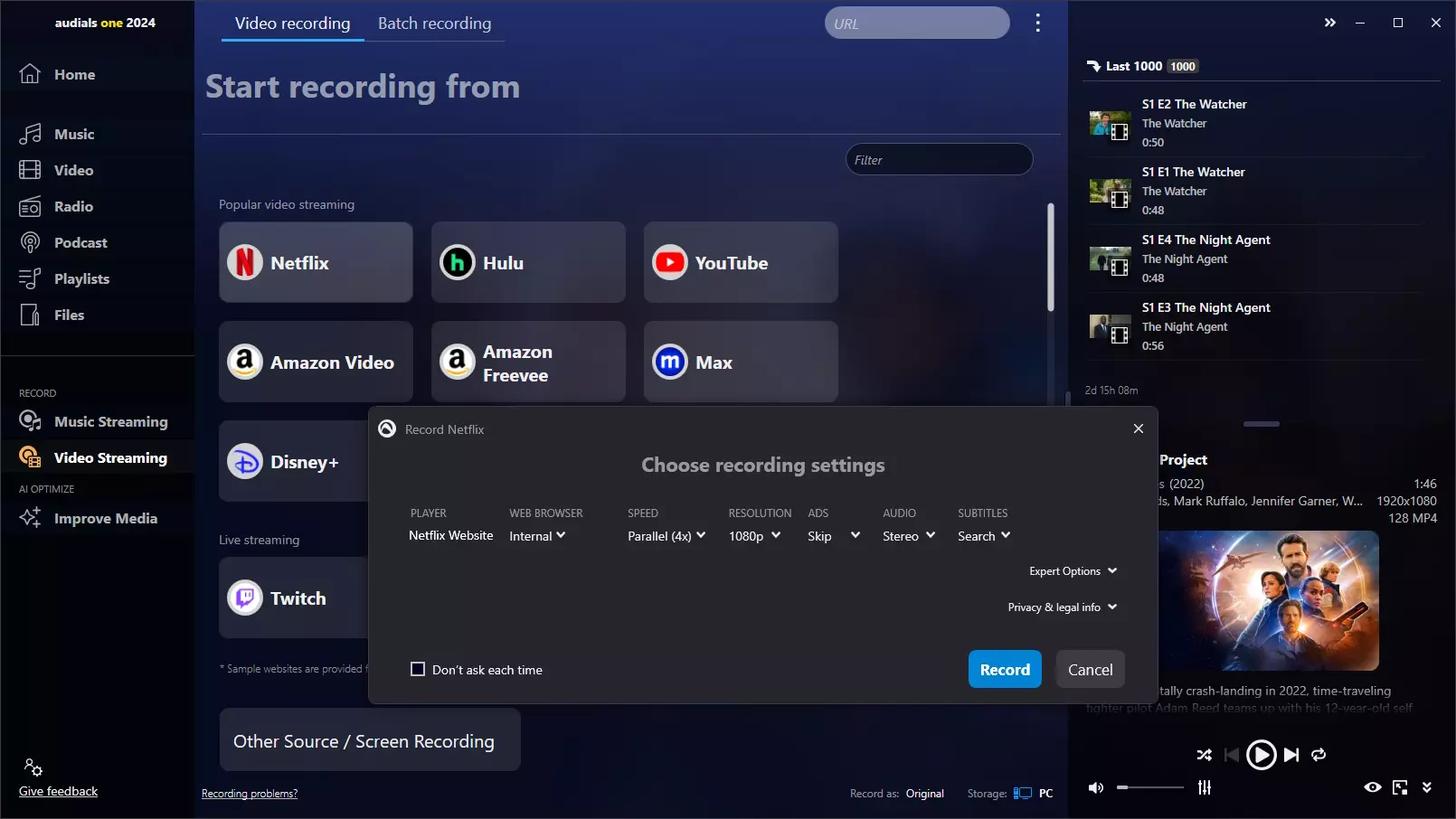Image resolution: width=1456 pixels, height=819 pixels.
Task: Expand Expert Options in dialog
Action: (1073, 571)
